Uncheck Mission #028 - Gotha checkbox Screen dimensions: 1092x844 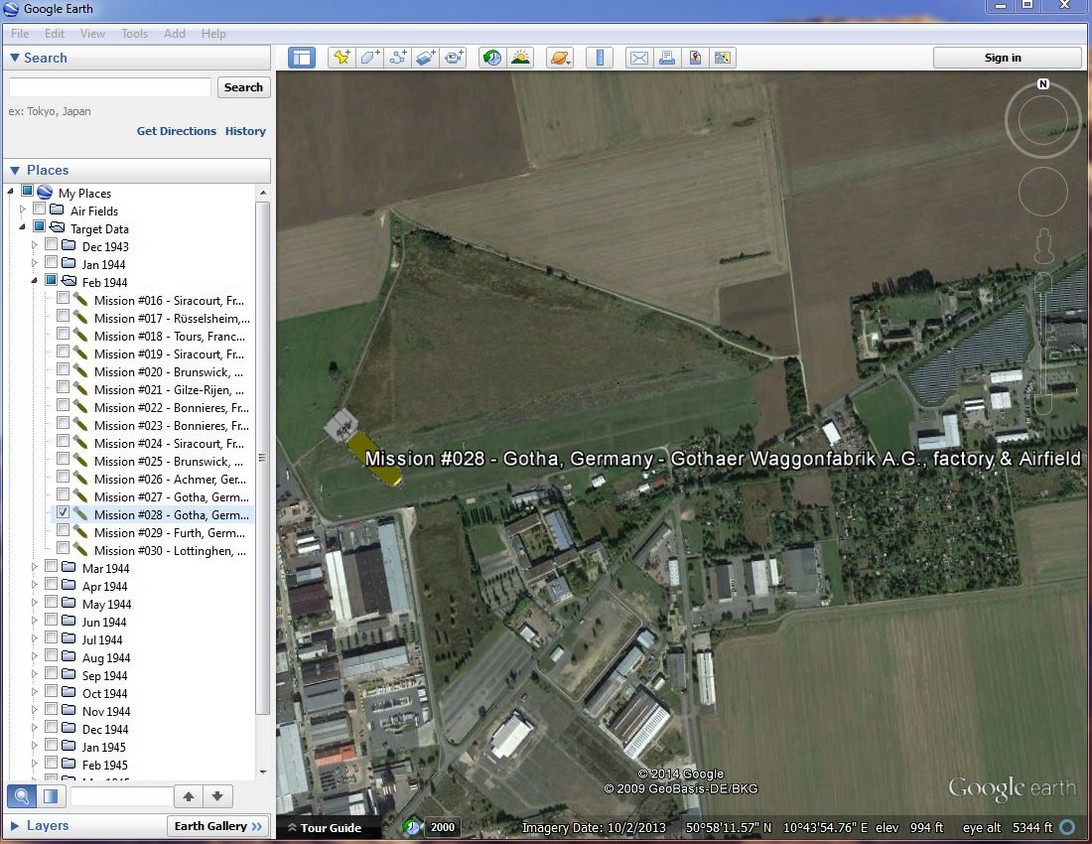coord(63,513)
